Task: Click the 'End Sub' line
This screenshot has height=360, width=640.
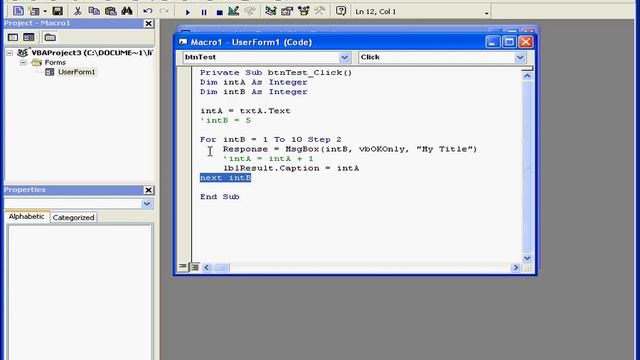Action: click(x=220, y=197)
